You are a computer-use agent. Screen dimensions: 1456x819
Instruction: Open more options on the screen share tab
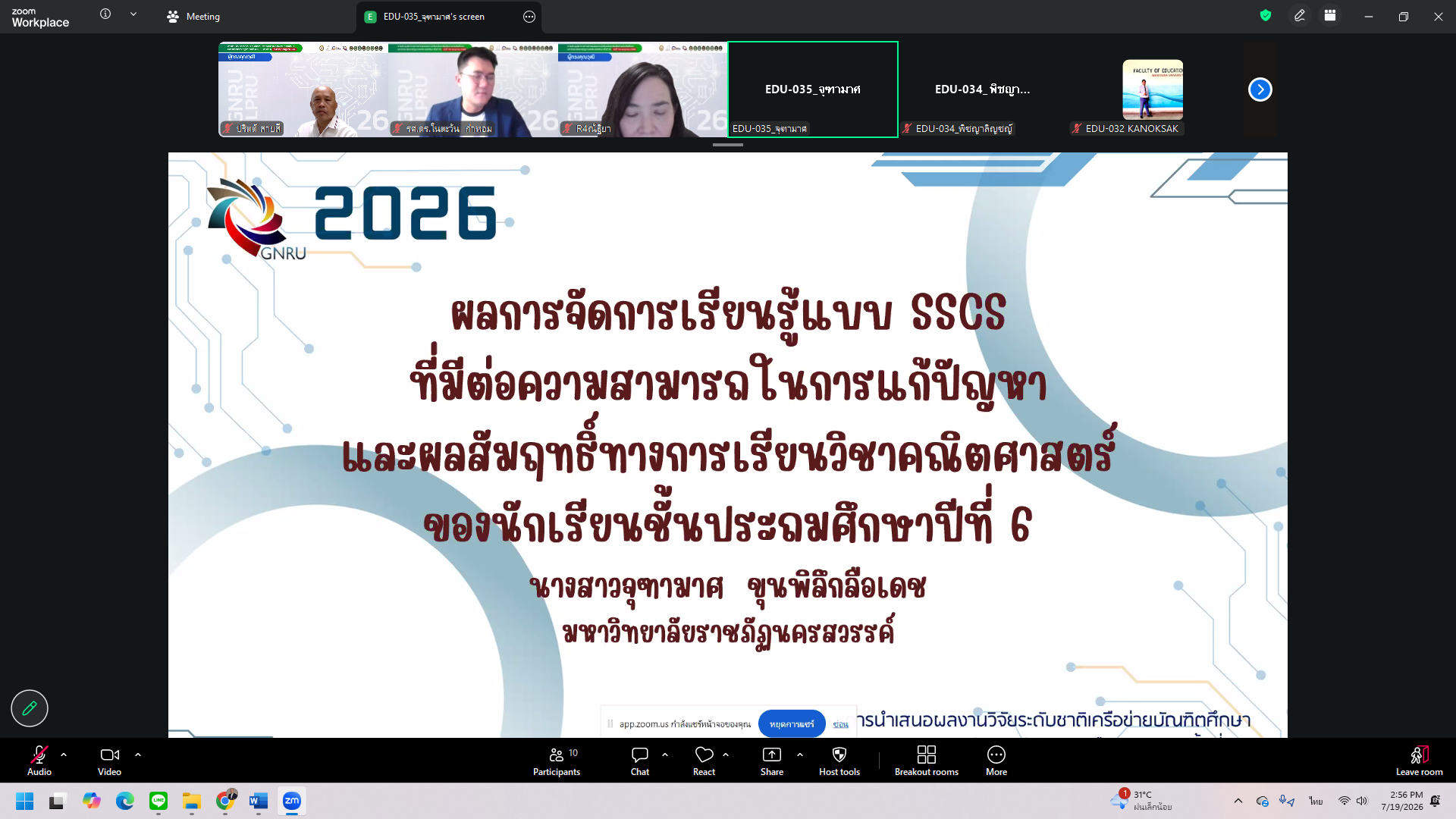pyautogui.click(x=529, y=17)
